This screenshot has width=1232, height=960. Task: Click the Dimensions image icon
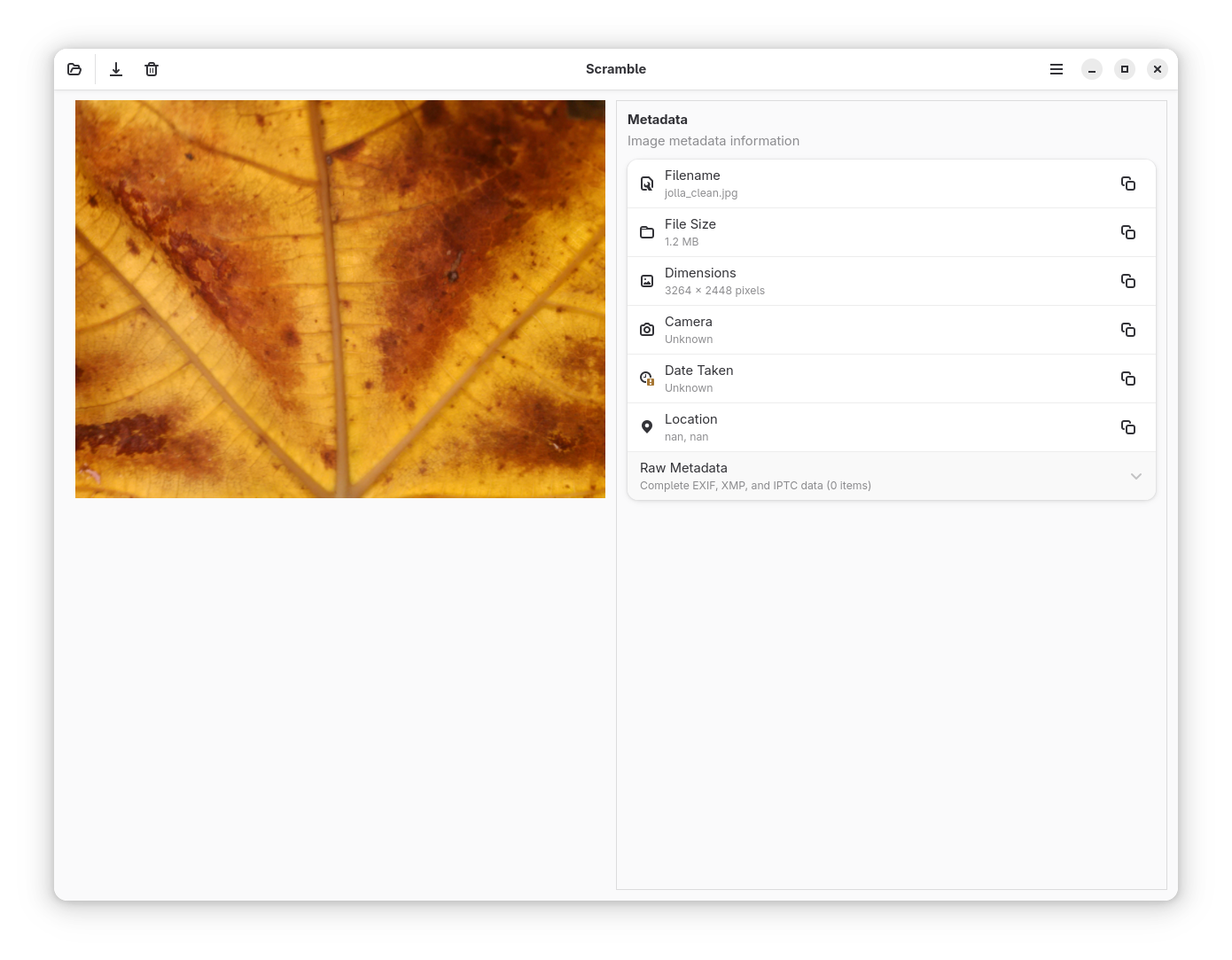(647, 281)
